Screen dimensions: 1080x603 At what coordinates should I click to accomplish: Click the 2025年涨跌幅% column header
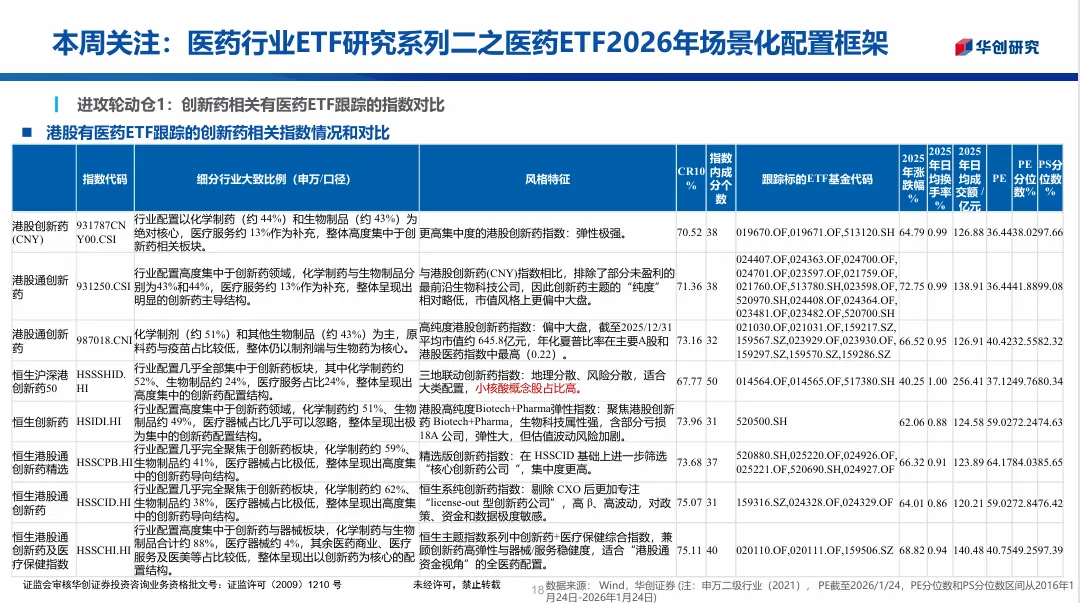pyautogui.click(x=913, y=178)
